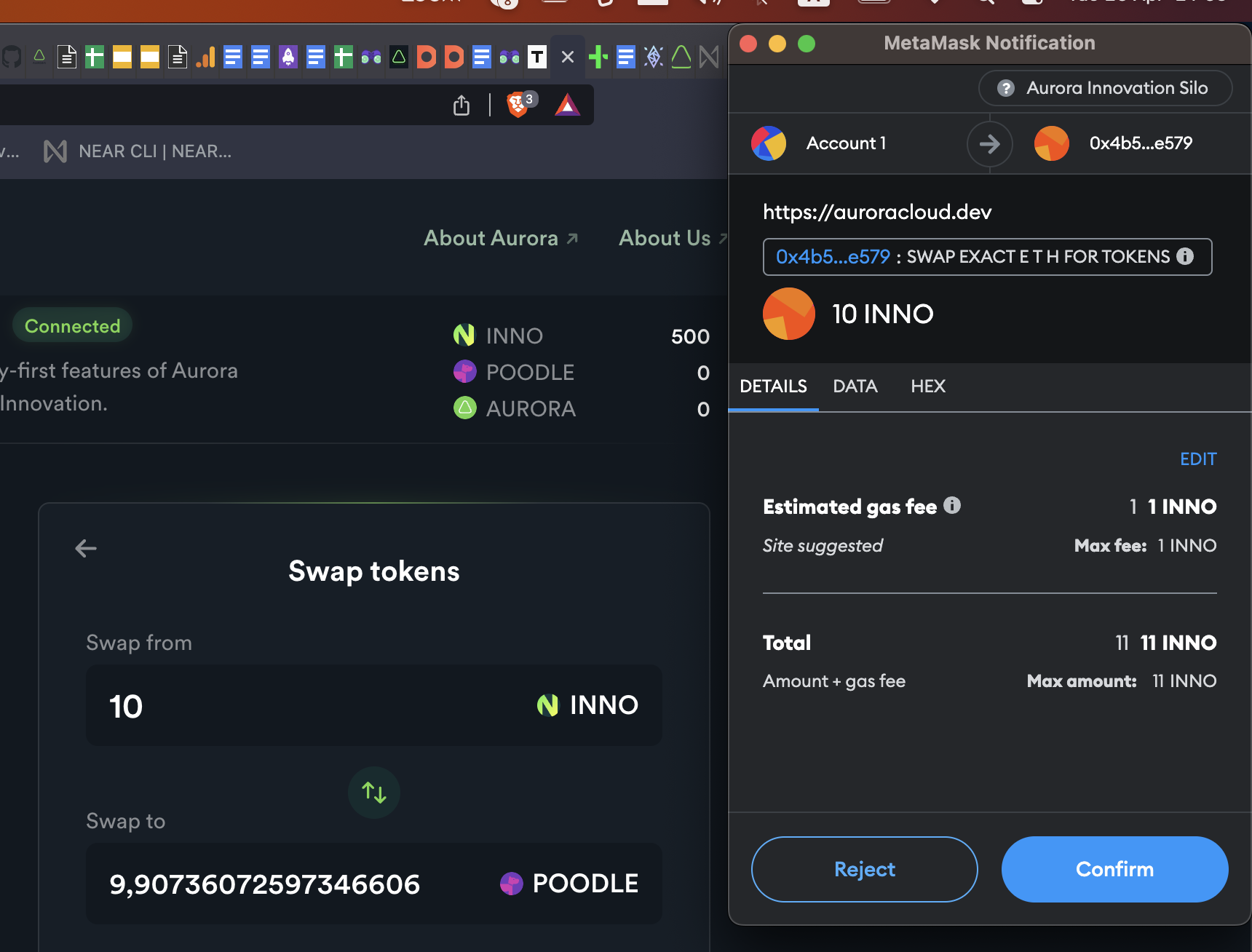This screenshot has height=952, width=1252.
Task: Switch to the DETAILS tab
Action: point(773,386)
